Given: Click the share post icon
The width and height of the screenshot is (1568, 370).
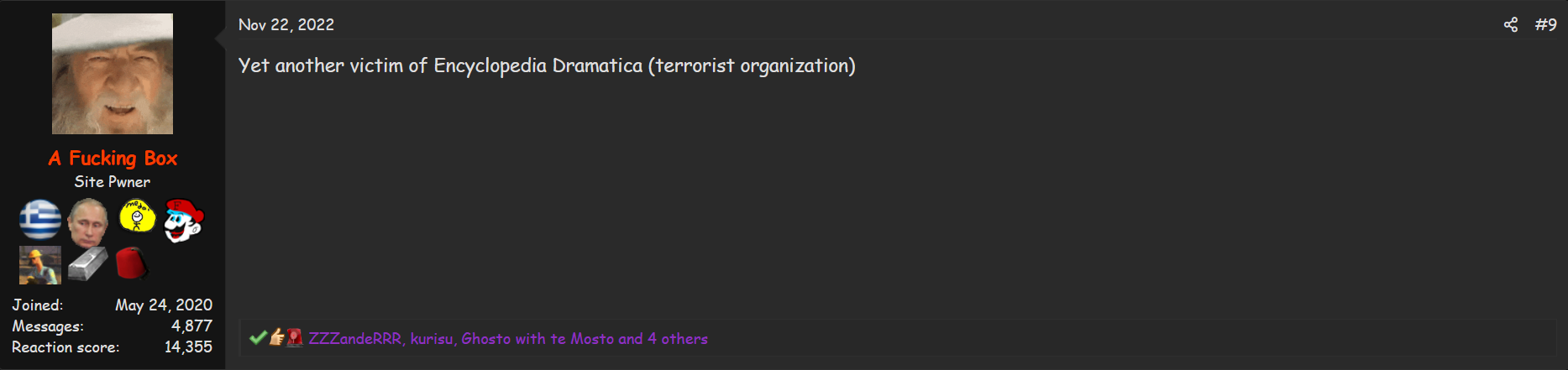Looking at the screenshot, I should (1510, 25).
